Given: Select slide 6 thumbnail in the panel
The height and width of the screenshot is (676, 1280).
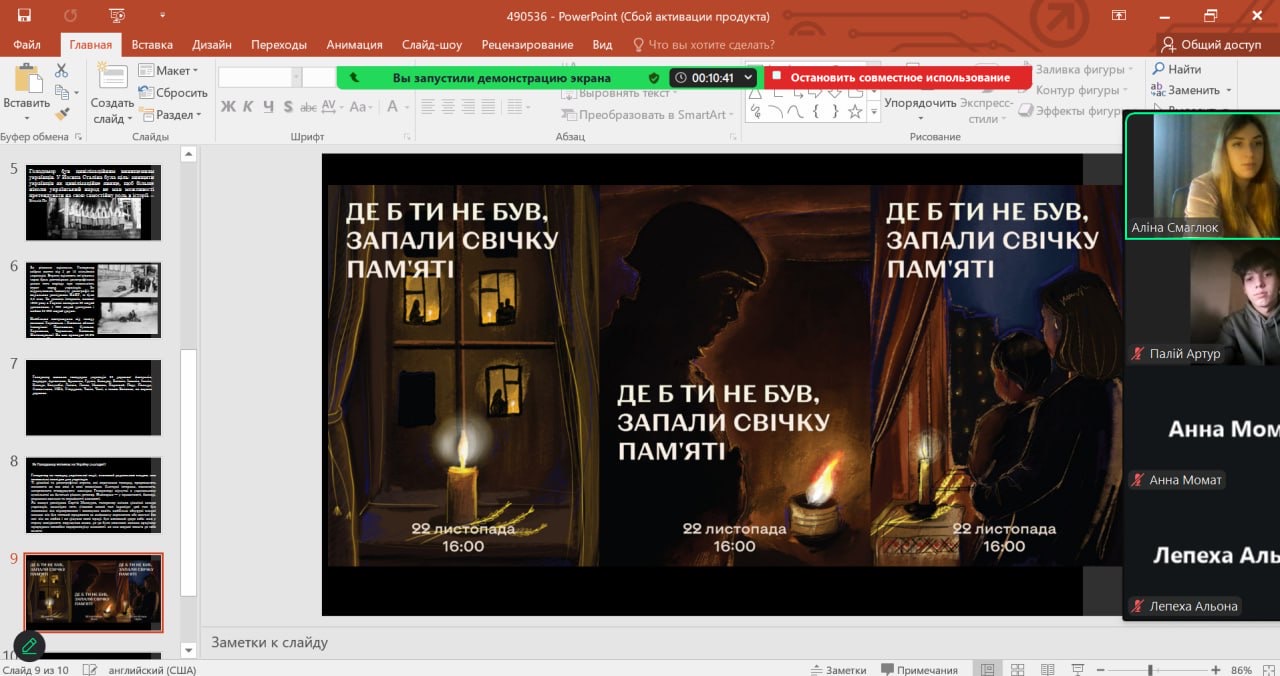Looking at the screenshot, I should (93, 300).
